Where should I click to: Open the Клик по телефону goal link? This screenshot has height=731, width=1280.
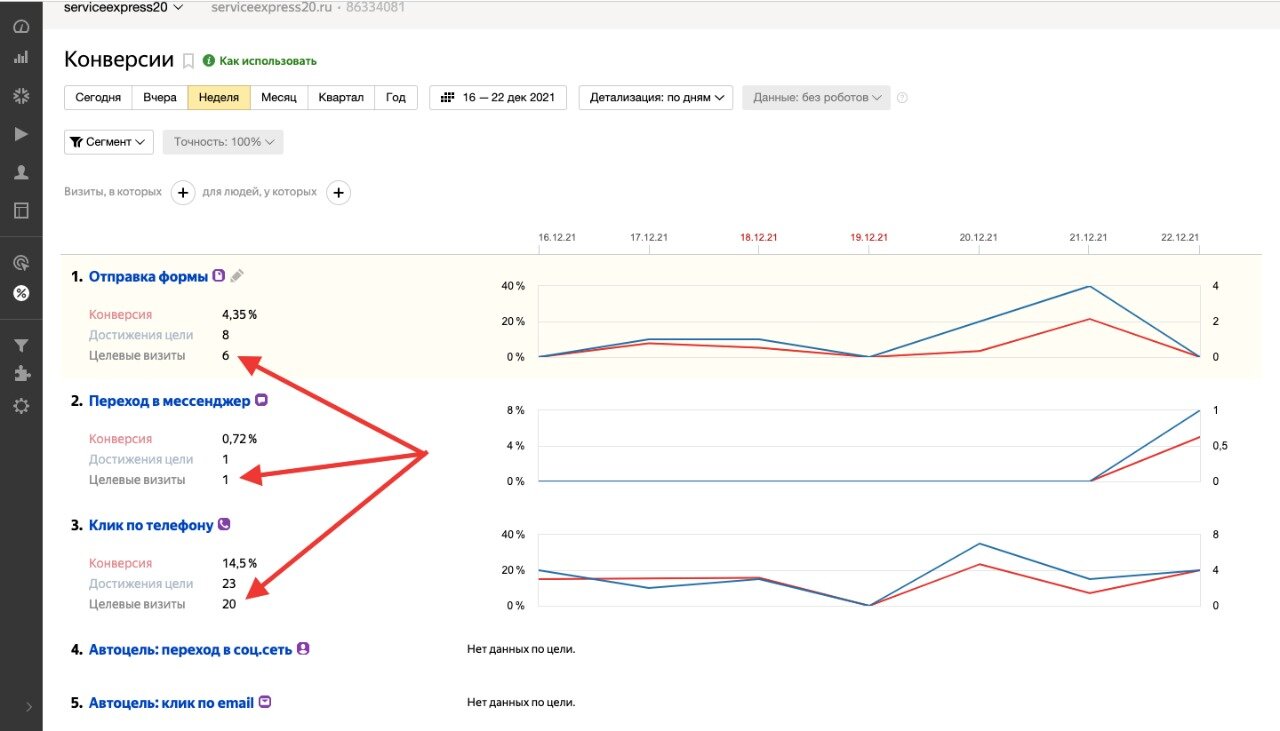150,525
